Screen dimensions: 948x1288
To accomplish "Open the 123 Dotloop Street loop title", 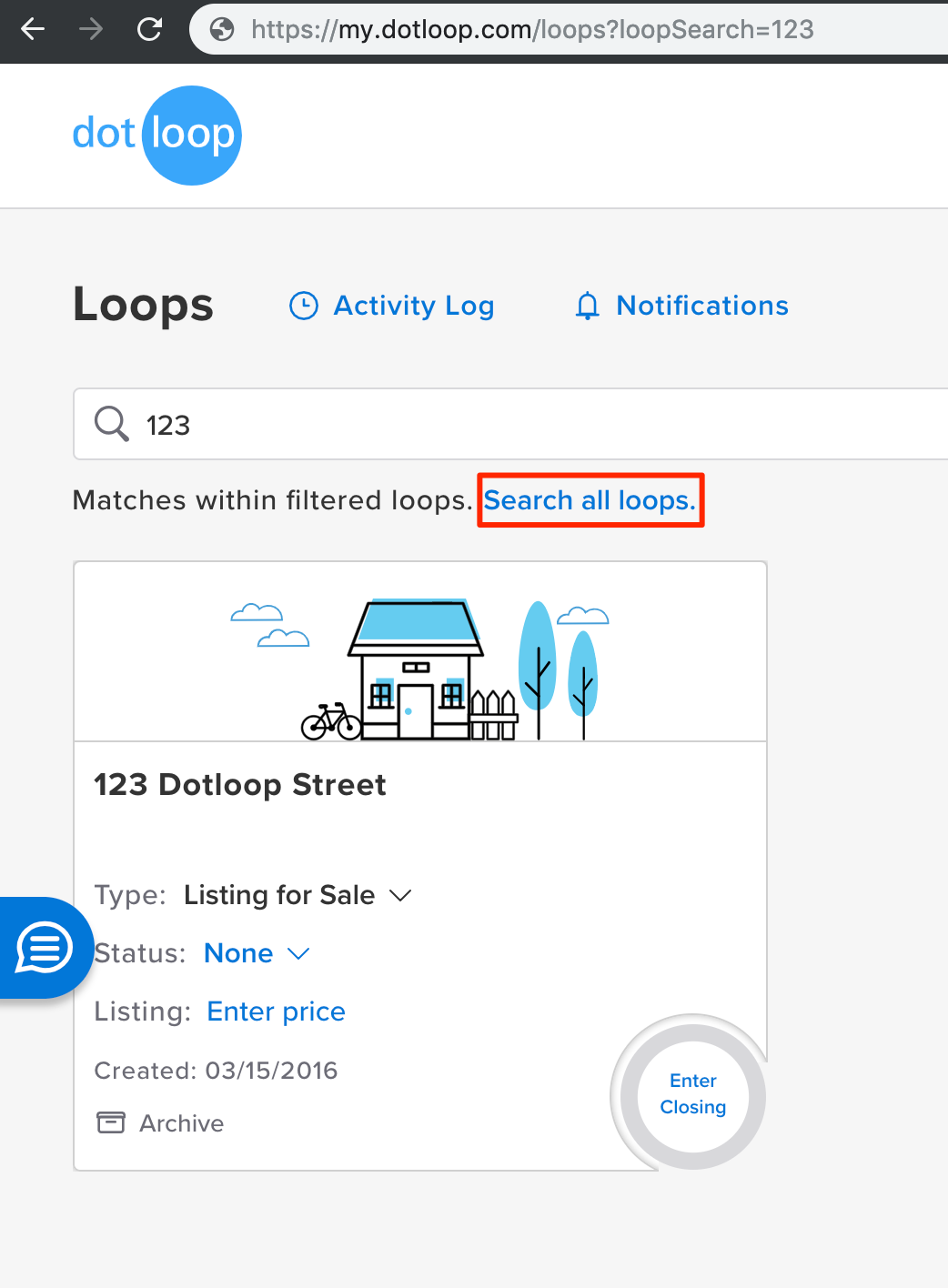I will point(240,784).
